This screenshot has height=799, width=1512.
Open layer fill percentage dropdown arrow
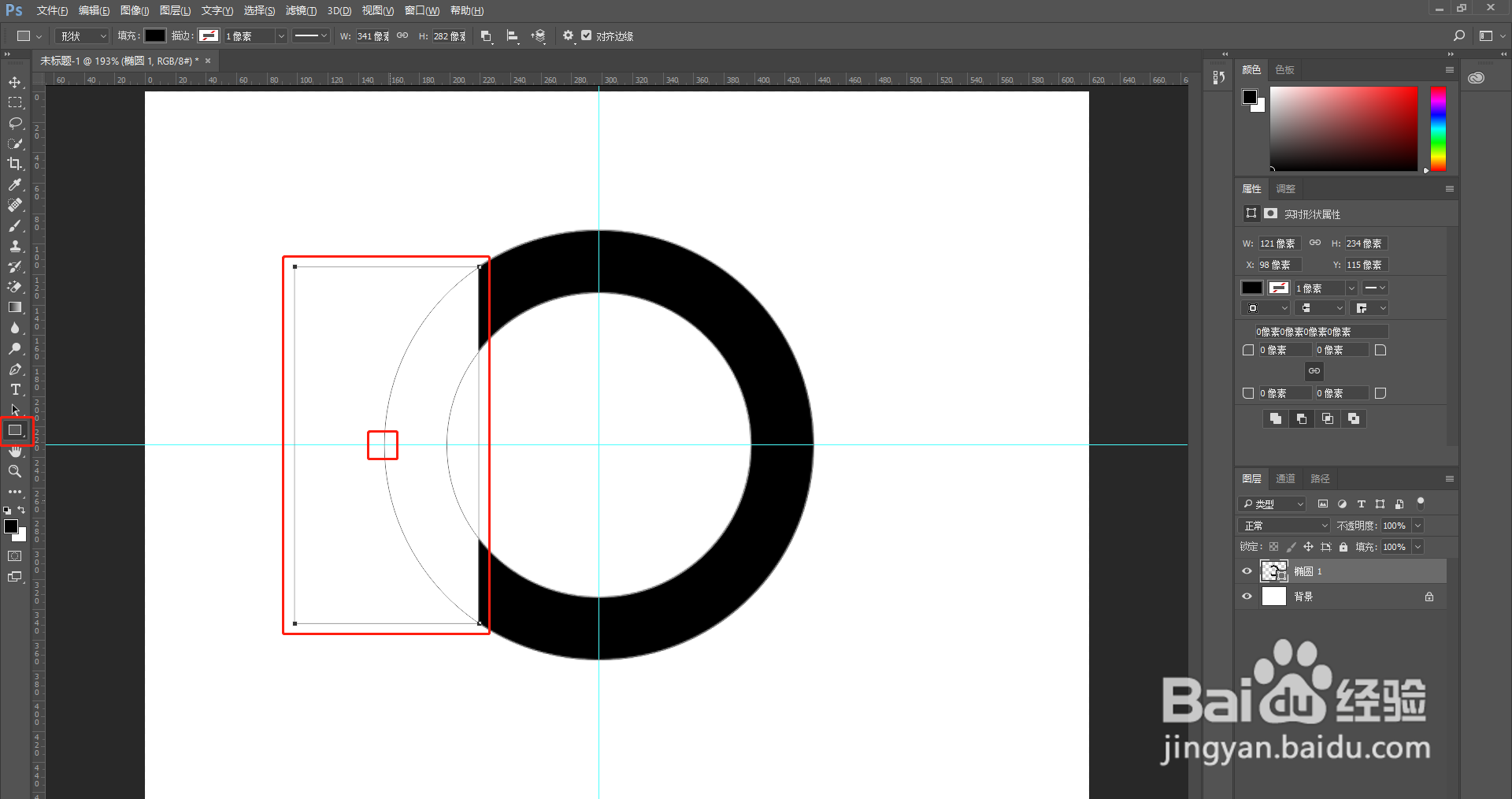pos(1418,547)
